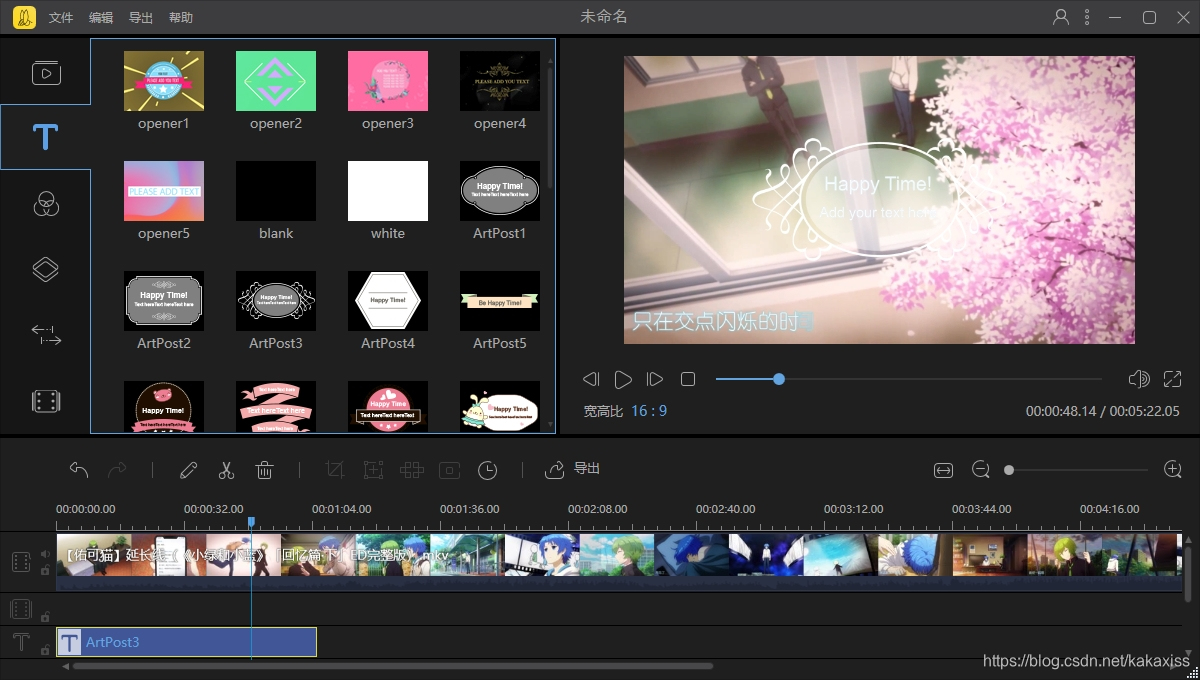Fit timeline to window width
Image resolution: width=1200 pixels, height=680 pixels.
pyautogui.click(x=943, y=470)
